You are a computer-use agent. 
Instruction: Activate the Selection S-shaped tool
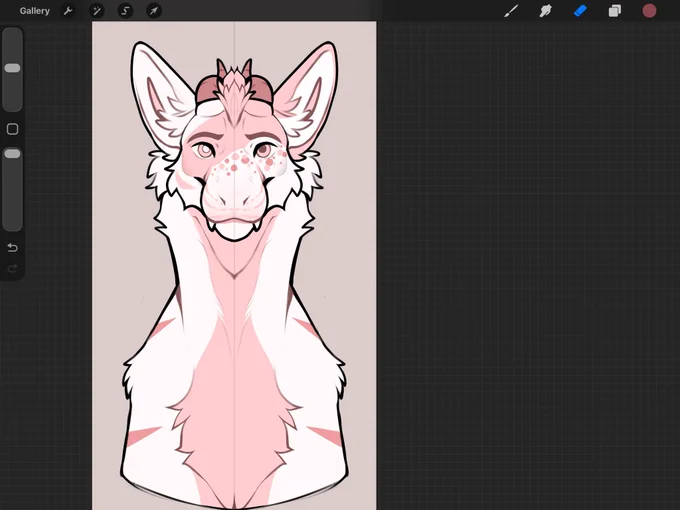click(x=125, y=11)
